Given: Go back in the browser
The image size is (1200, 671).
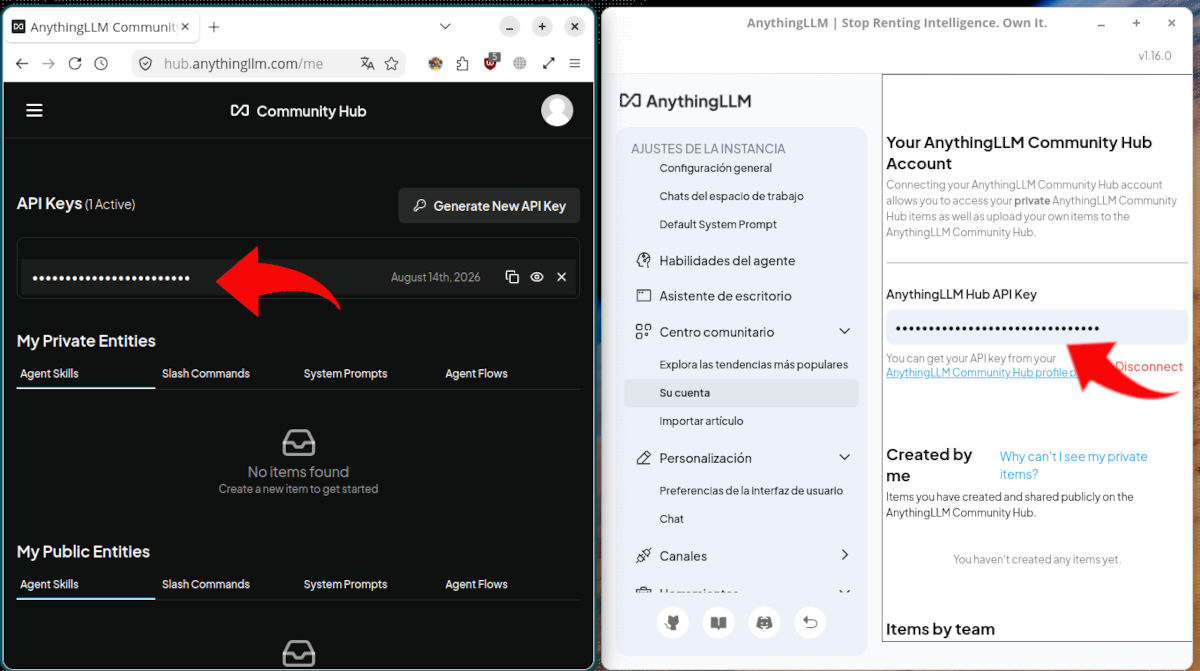Looking at the screenshot, I should pyautogui.click(x=22, y=63).
